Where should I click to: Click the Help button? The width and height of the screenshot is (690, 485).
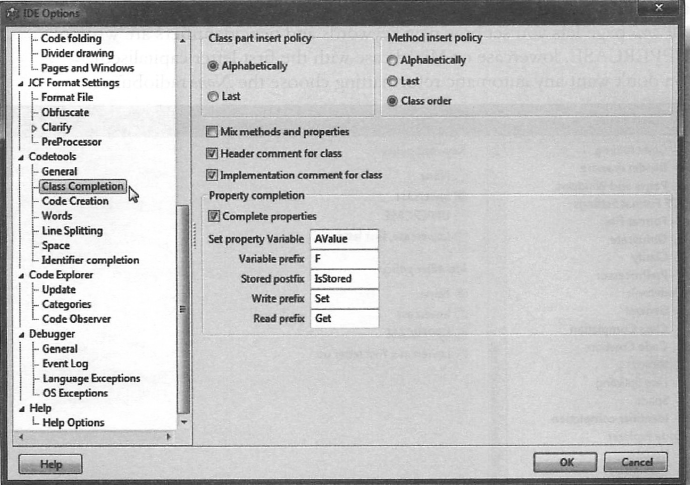click(x=50, y=464)
